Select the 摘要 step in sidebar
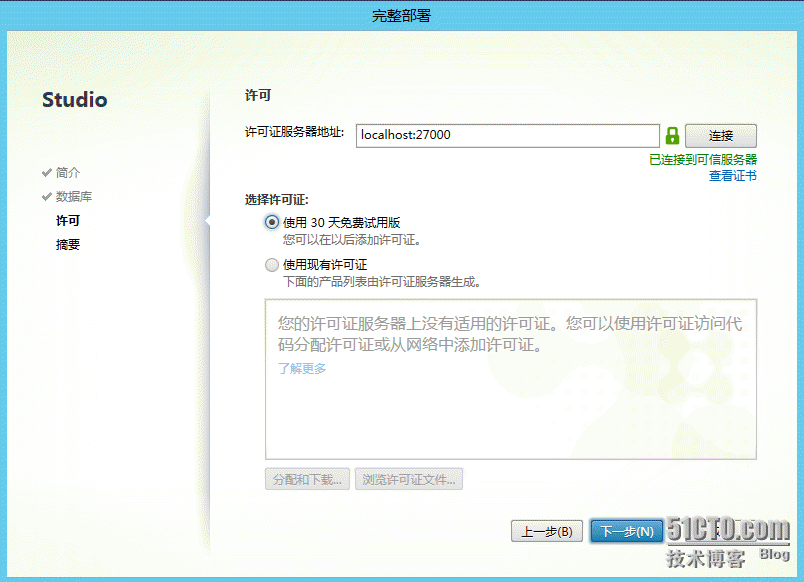Image resolution: width=804 pixels, height=582 pixels. pos(68,245)
